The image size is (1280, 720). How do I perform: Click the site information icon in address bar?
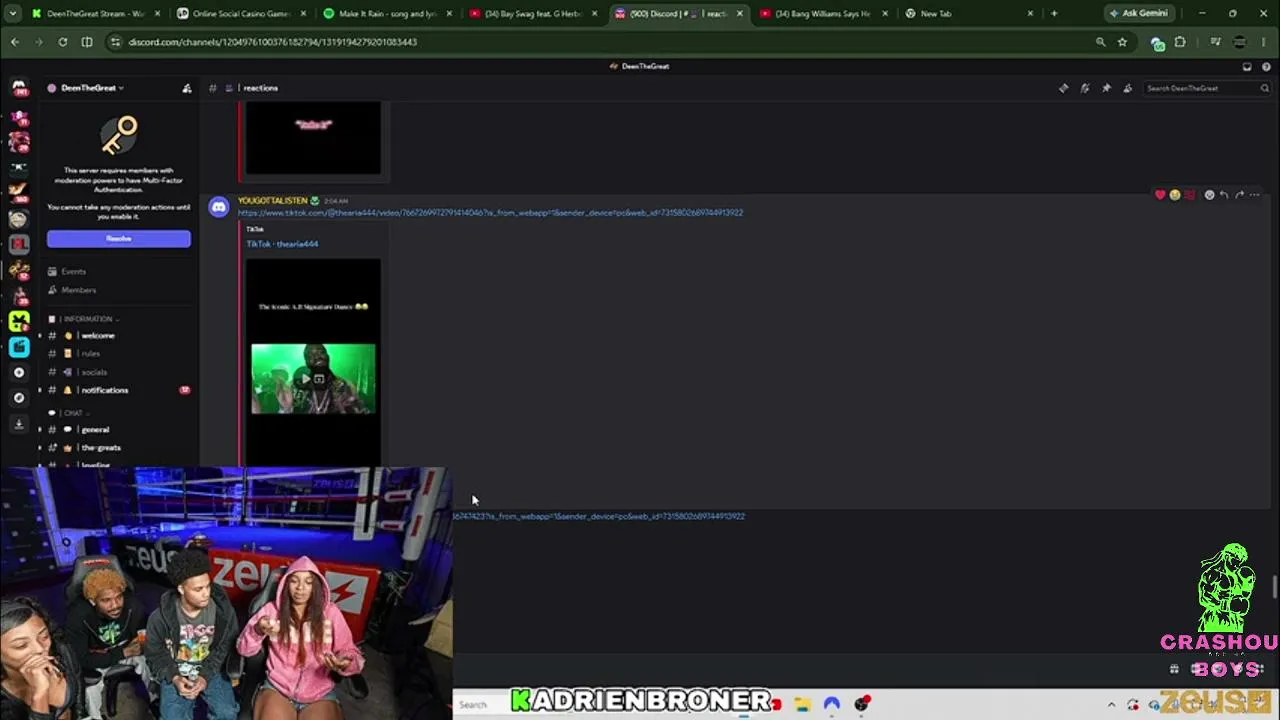pyautogui.click(x=116, y=42)
